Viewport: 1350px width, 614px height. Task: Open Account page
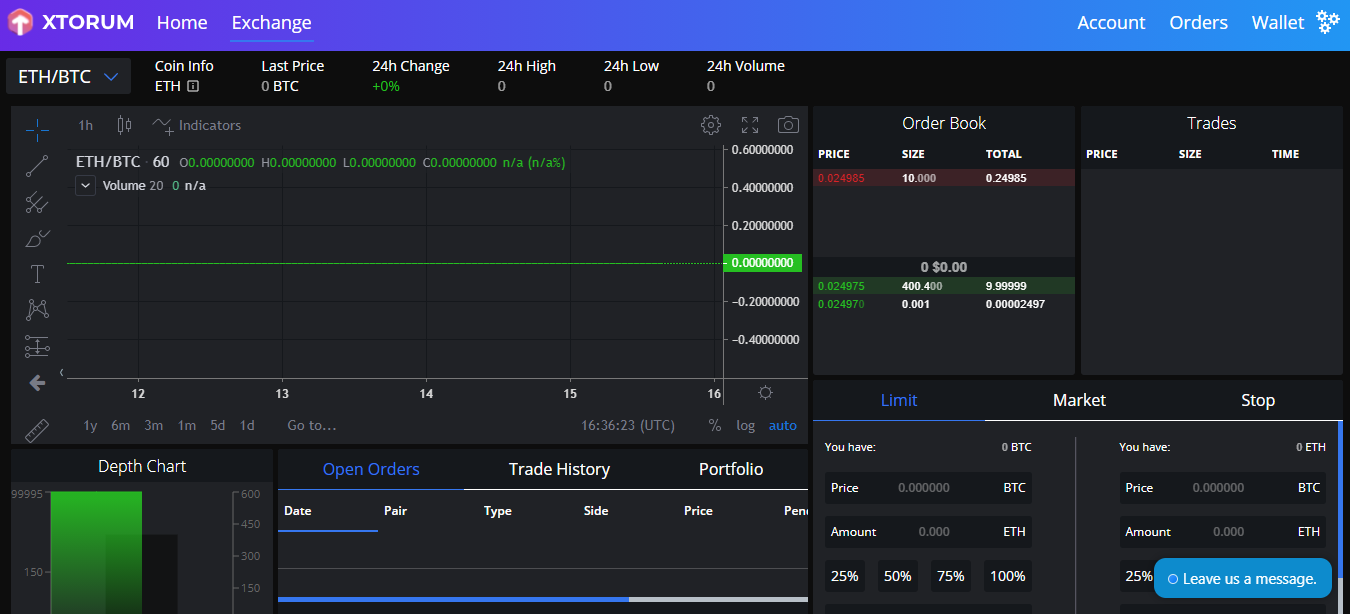pos(1111,22)
